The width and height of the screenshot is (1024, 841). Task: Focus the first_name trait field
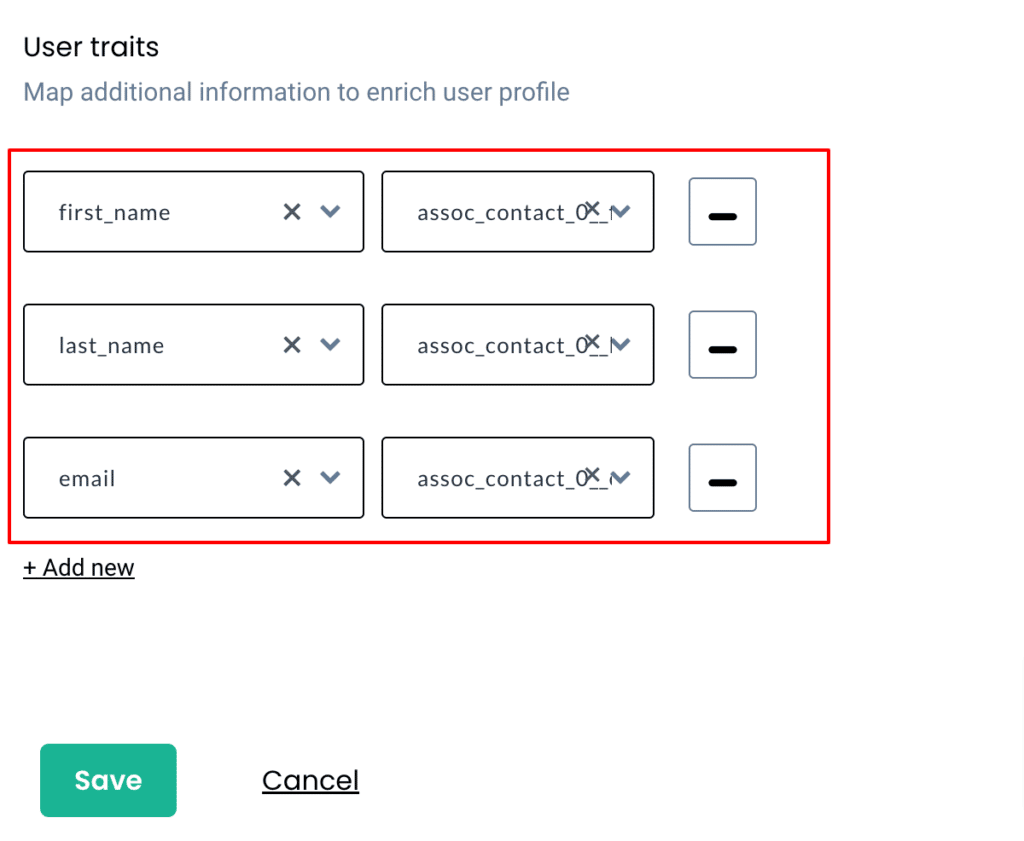(193, 212)
